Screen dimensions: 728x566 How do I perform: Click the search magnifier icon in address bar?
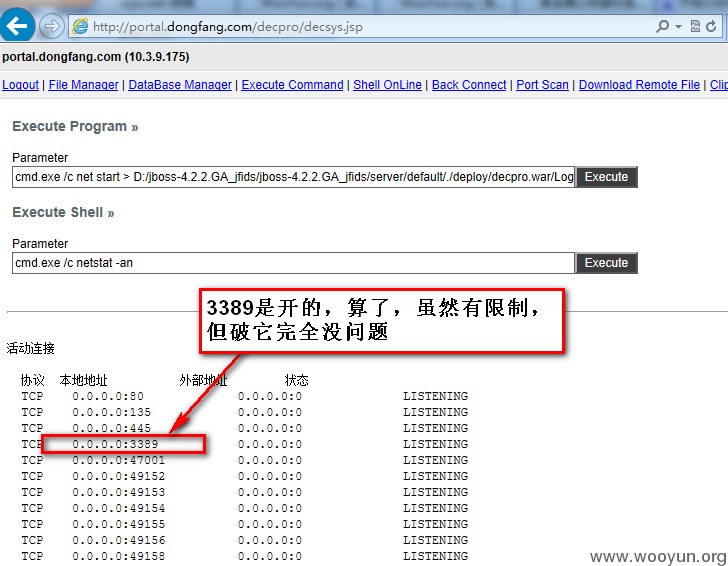[x=663, y=26]
